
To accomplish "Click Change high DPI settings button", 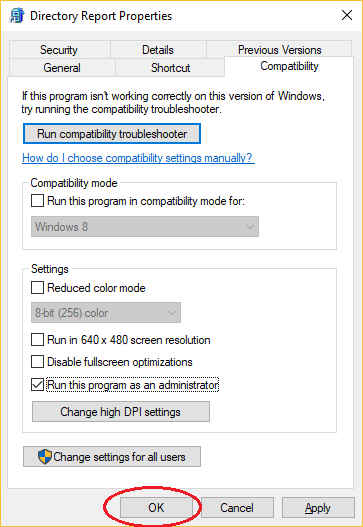I will [x=121, y=411].
